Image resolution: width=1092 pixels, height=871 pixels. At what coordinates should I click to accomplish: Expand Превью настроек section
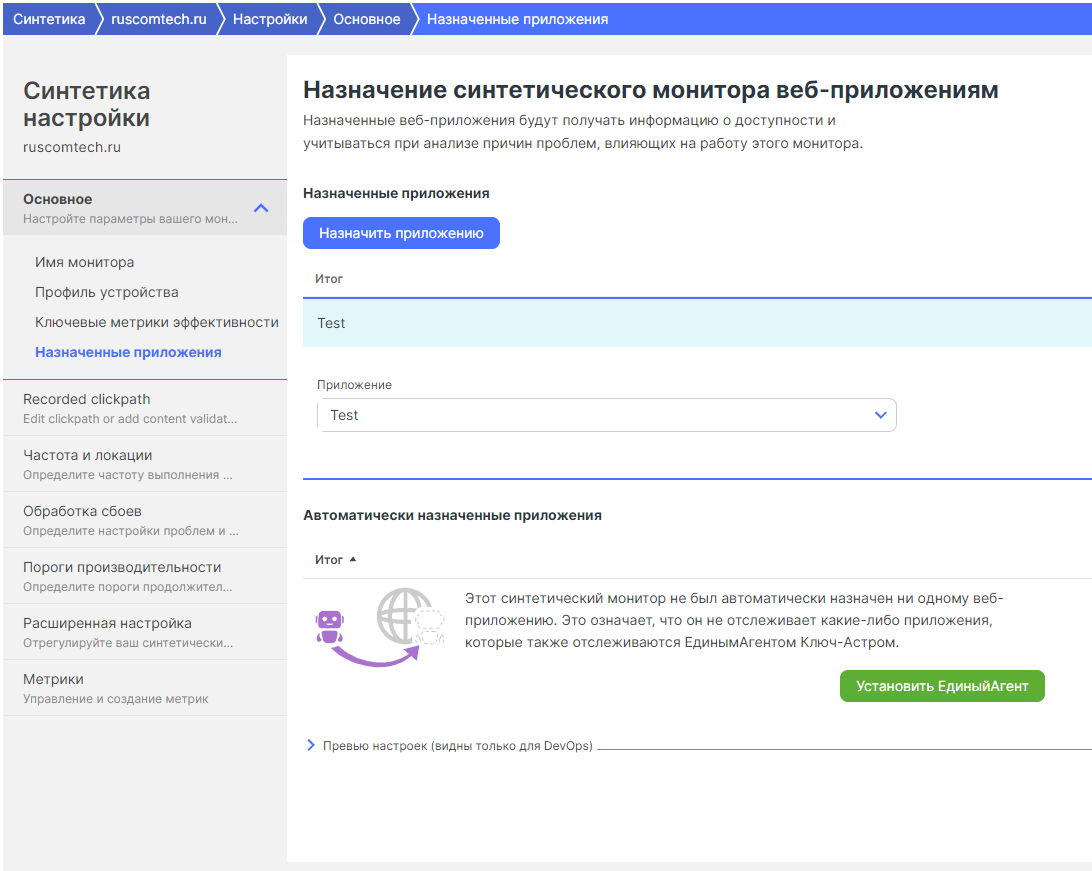(x=311, y=746)
